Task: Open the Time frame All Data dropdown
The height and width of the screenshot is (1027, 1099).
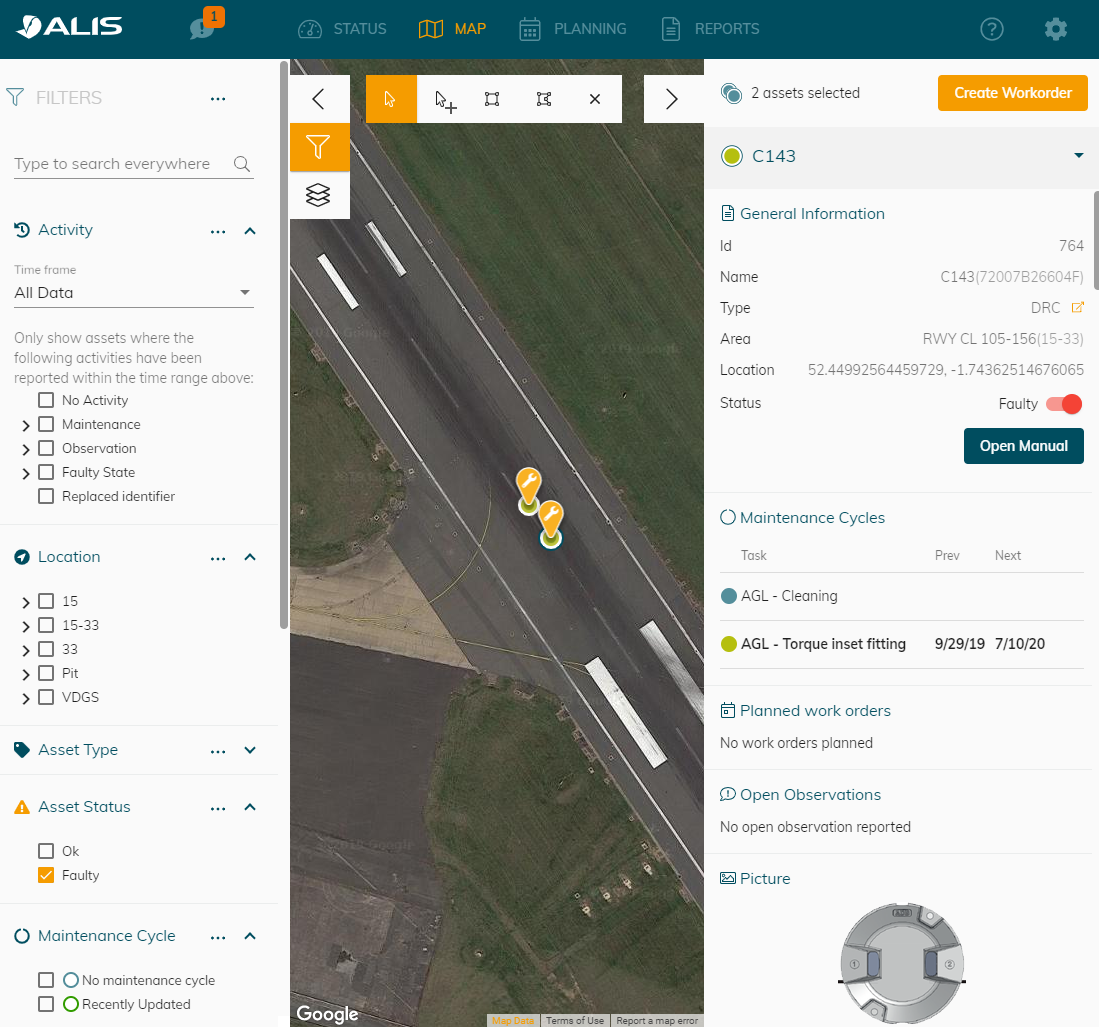Action: [133, 293]
